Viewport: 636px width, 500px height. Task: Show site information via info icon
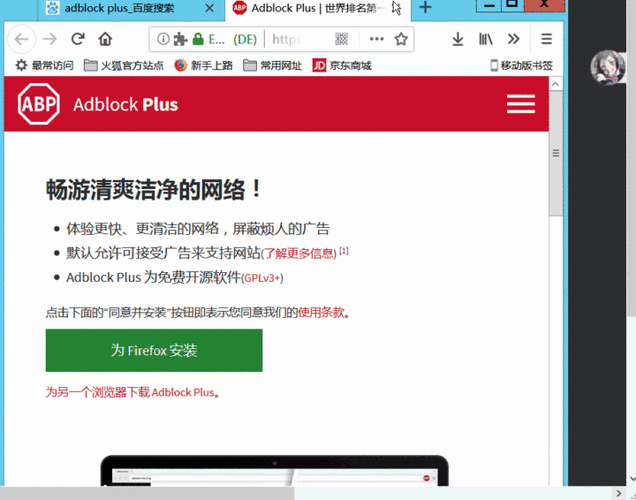[163, 39]
